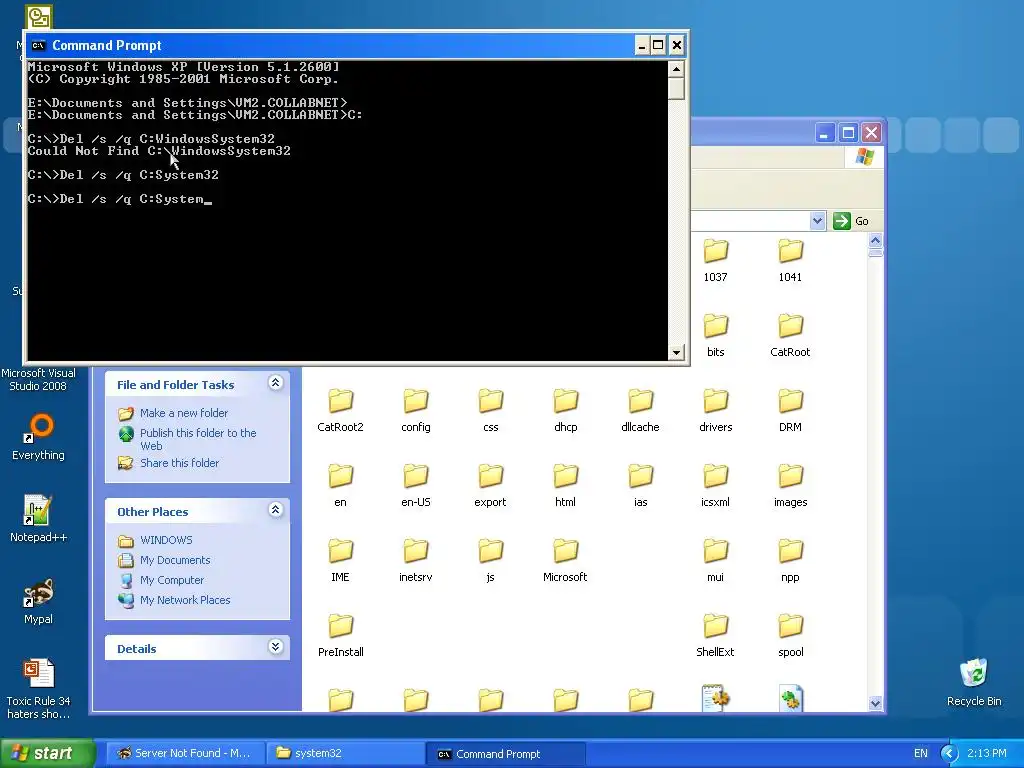Viewport: 1024px width, 768px height.
Task: Switch to system32 taskbar button
Action: [345, 754]
